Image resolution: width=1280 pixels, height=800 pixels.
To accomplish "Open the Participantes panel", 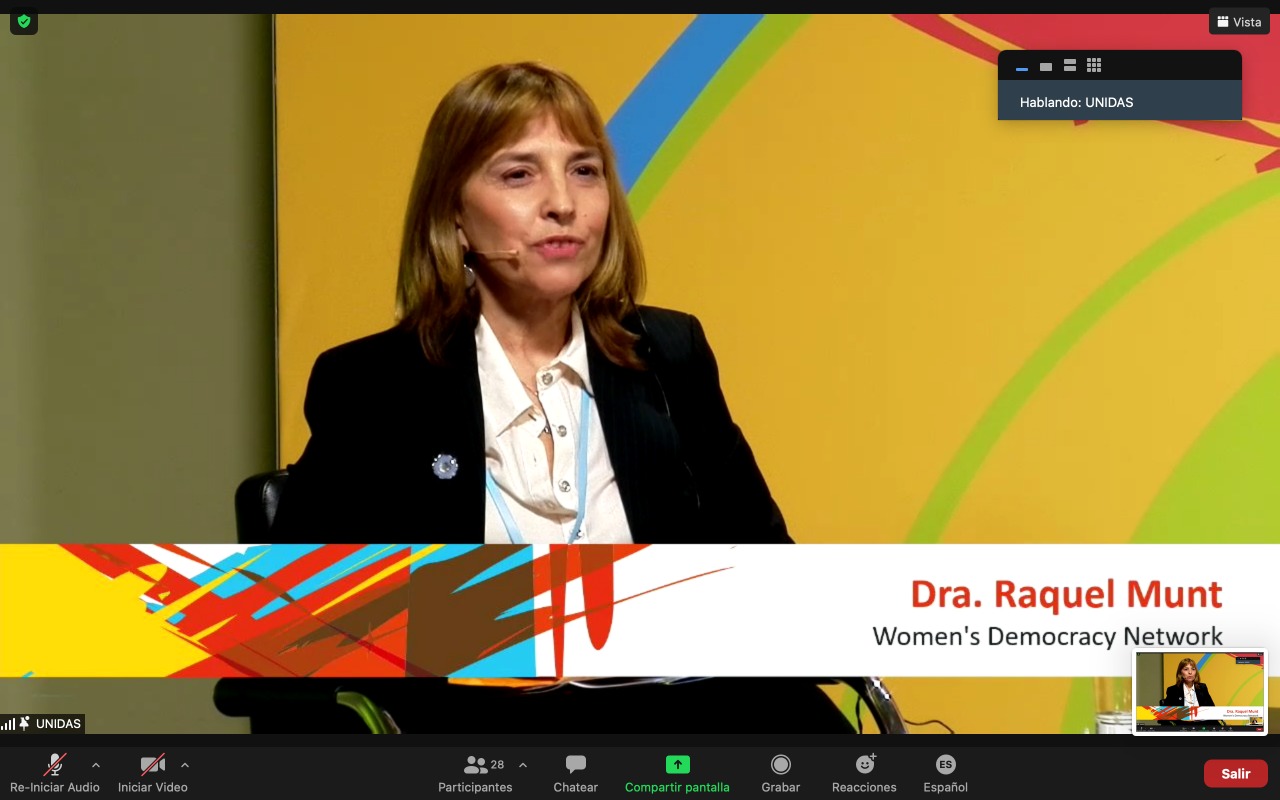I will click(476, 773).
